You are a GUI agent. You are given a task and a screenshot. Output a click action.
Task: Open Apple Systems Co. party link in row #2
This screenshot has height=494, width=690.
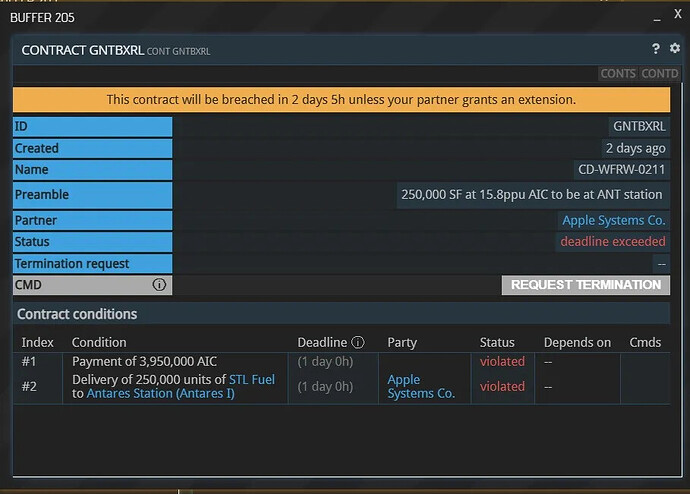point(421,386)
